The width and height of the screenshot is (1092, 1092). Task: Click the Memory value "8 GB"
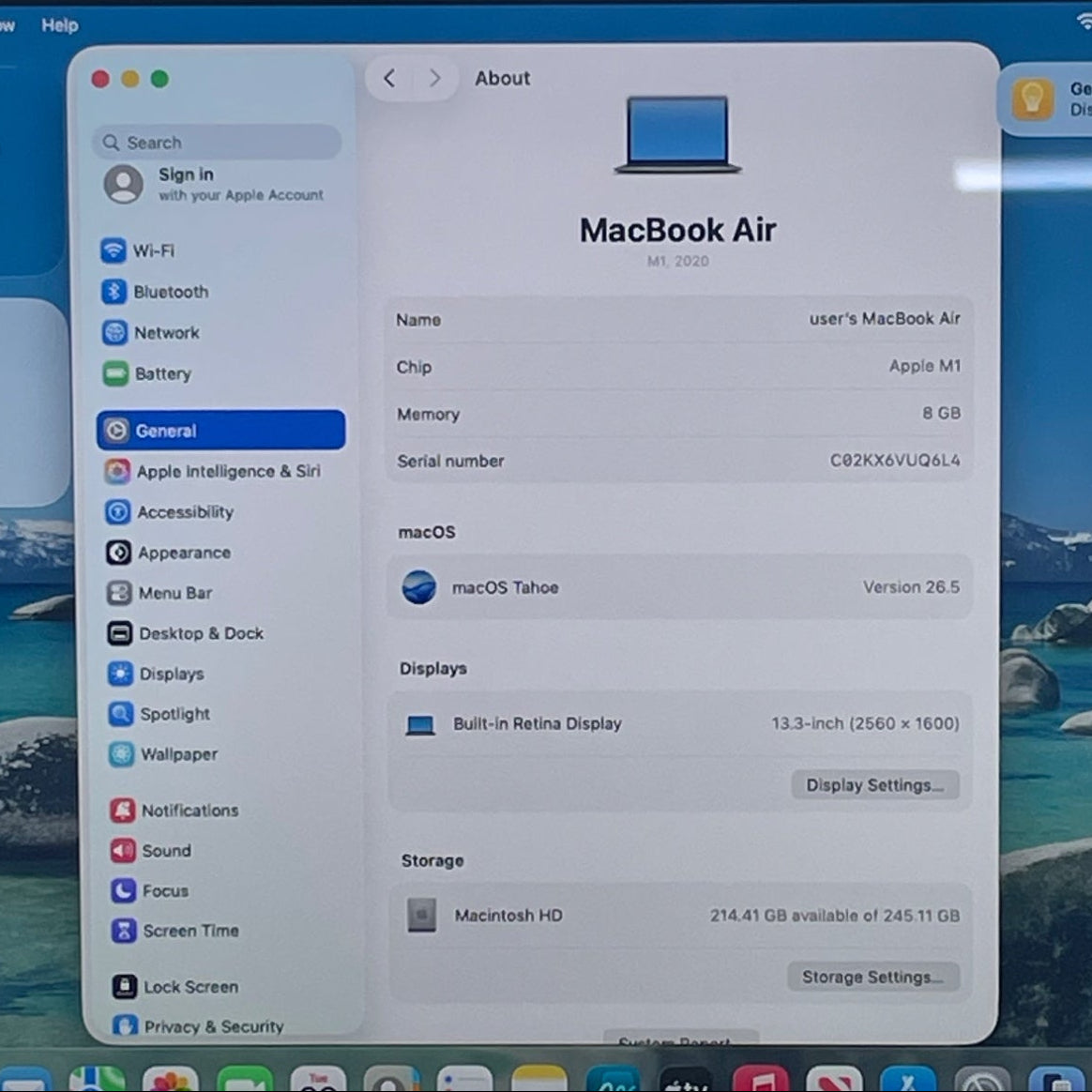[x=941, y=413]
